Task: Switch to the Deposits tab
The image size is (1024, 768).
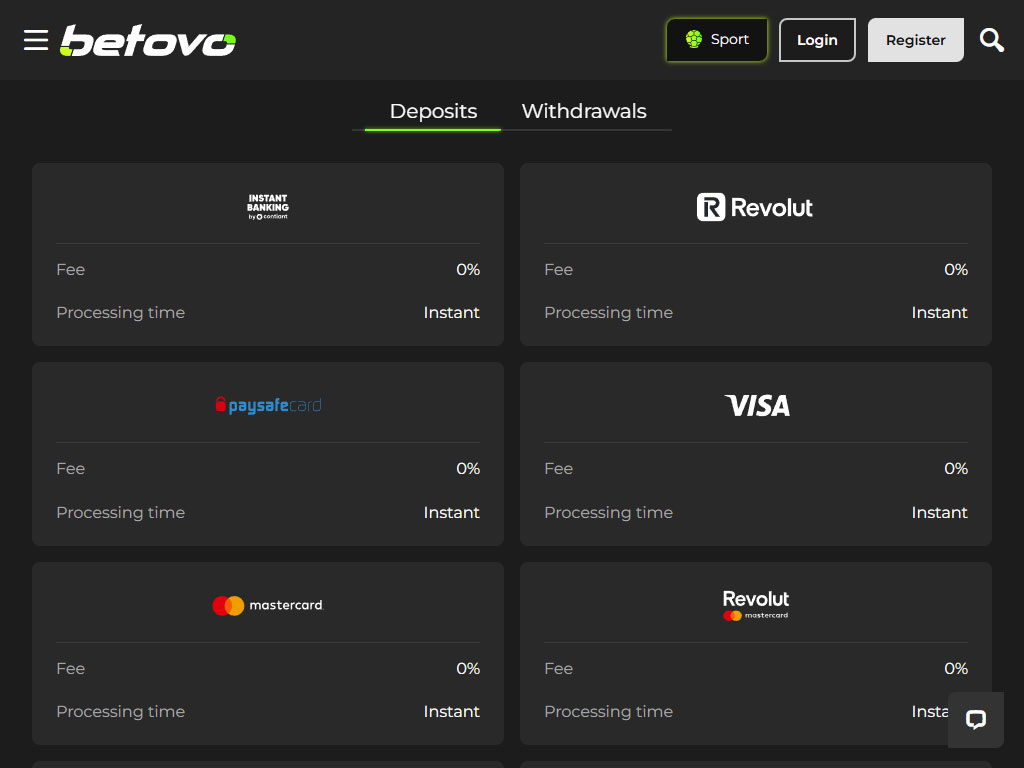Action: [x=433, y=112]
